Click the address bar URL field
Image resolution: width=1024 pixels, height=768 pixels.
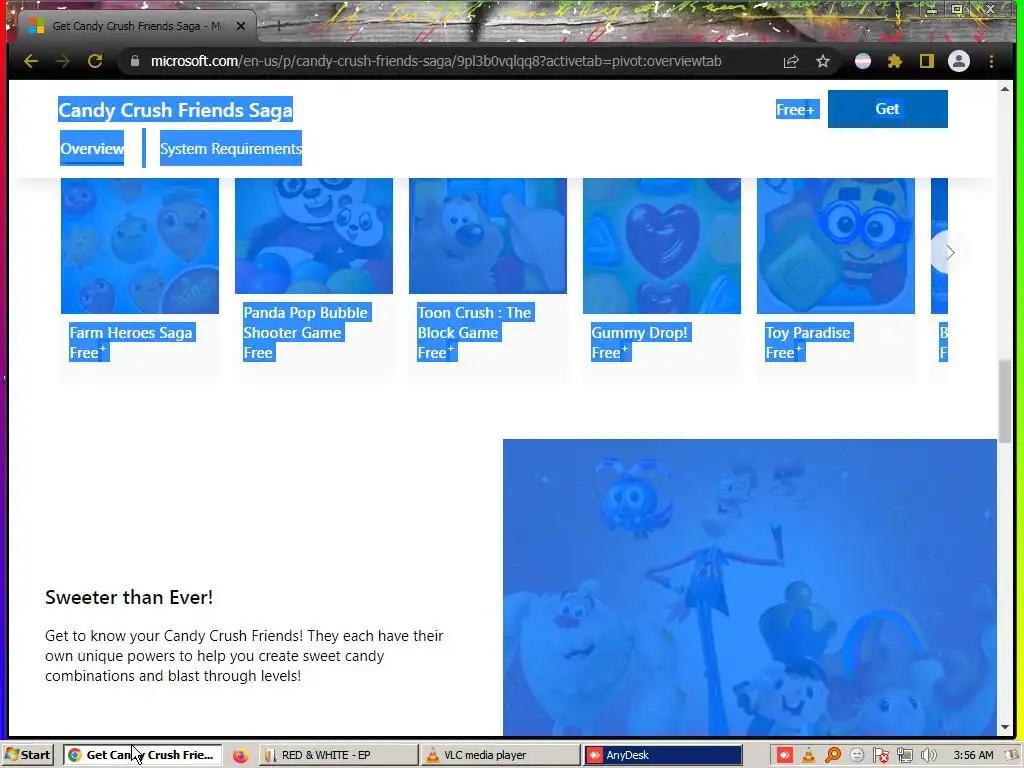[x=436, y=61]
